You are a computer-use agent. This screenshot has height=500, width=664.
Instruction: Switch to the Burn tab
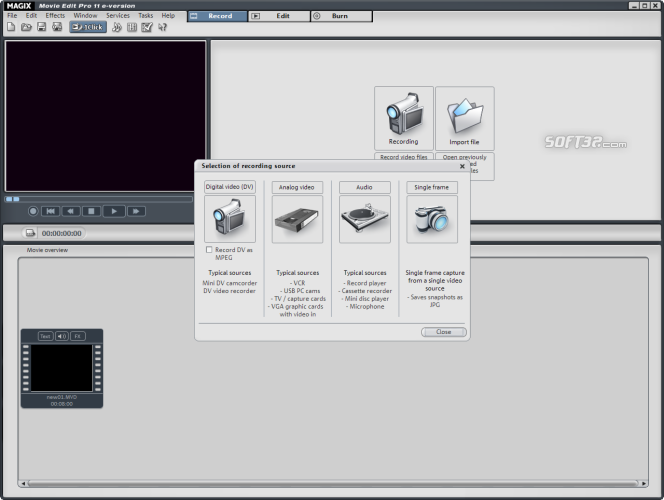tap(342, 16)
